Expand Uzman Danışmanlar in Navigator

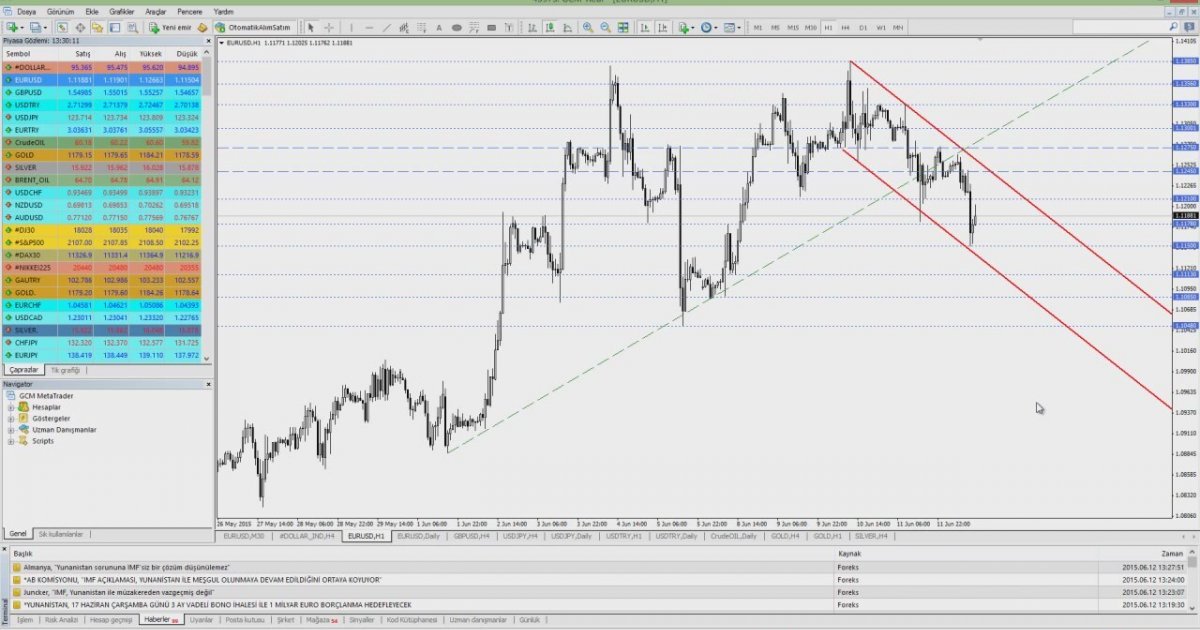[11, 429]
